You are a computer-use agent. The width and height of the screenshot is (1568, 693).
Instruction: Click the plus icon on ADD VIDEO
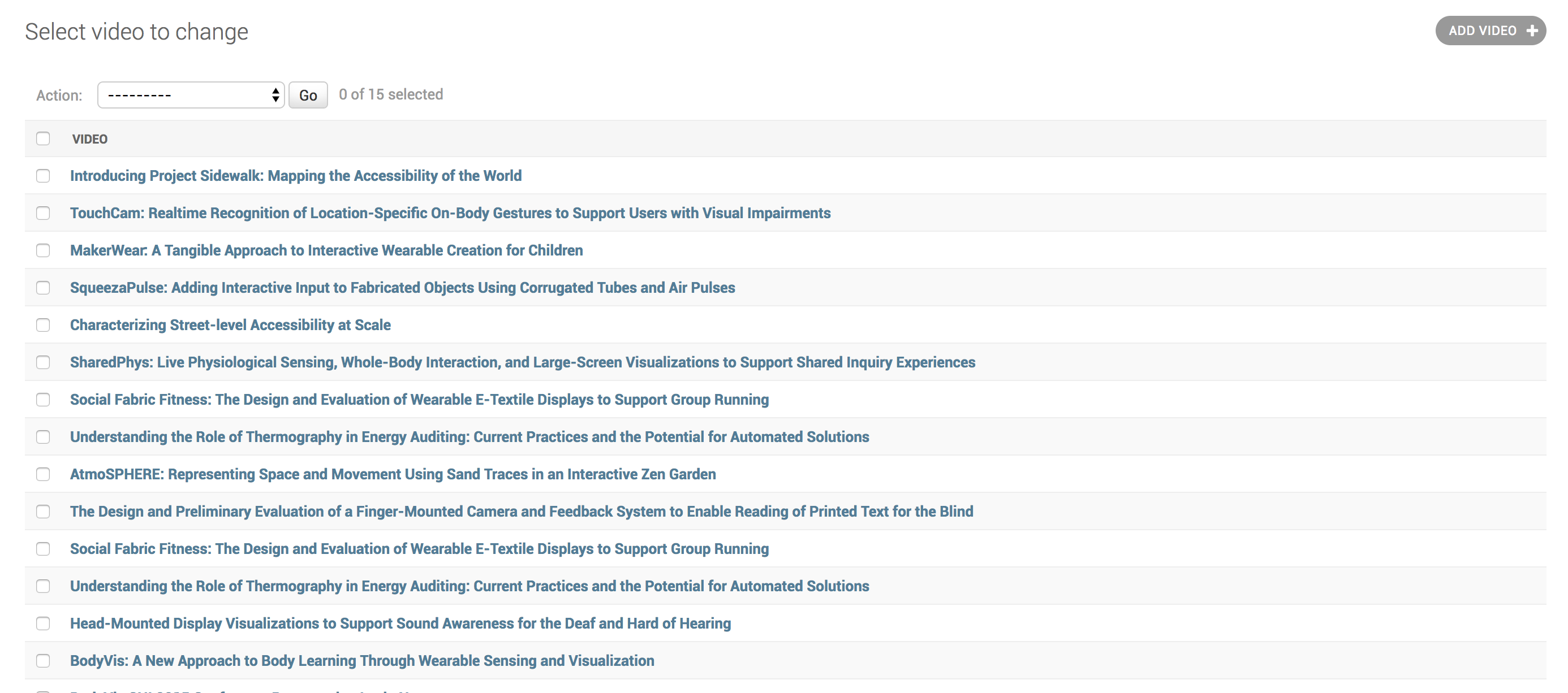coord(1533,31)
